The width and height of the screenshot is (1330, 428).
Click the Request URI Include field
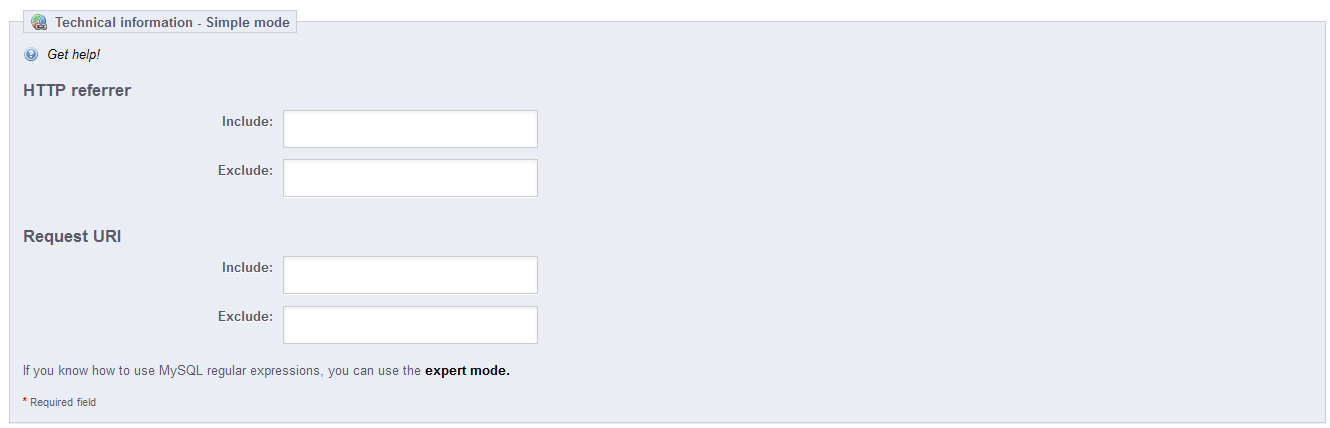410,275
